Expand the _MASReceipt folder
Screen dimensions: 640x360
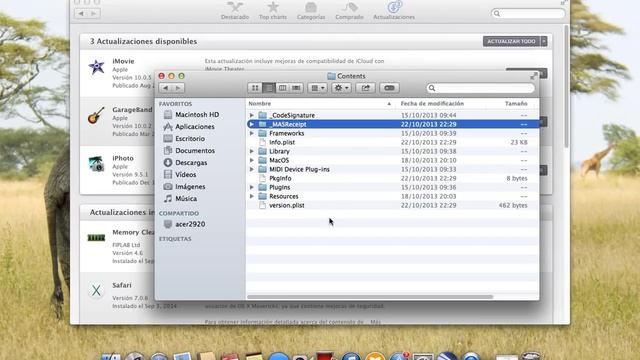[x=252, y=124]
